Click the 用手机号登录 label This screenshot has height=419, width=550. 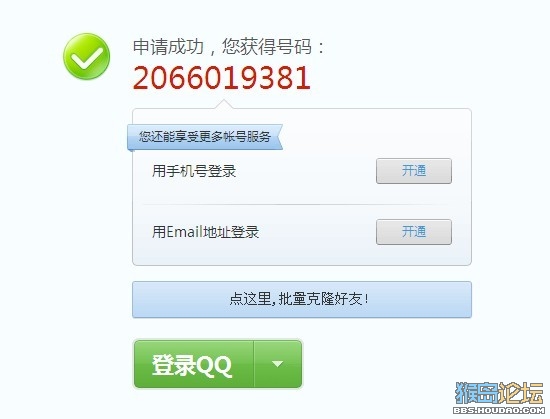click(x=194, y=171)
